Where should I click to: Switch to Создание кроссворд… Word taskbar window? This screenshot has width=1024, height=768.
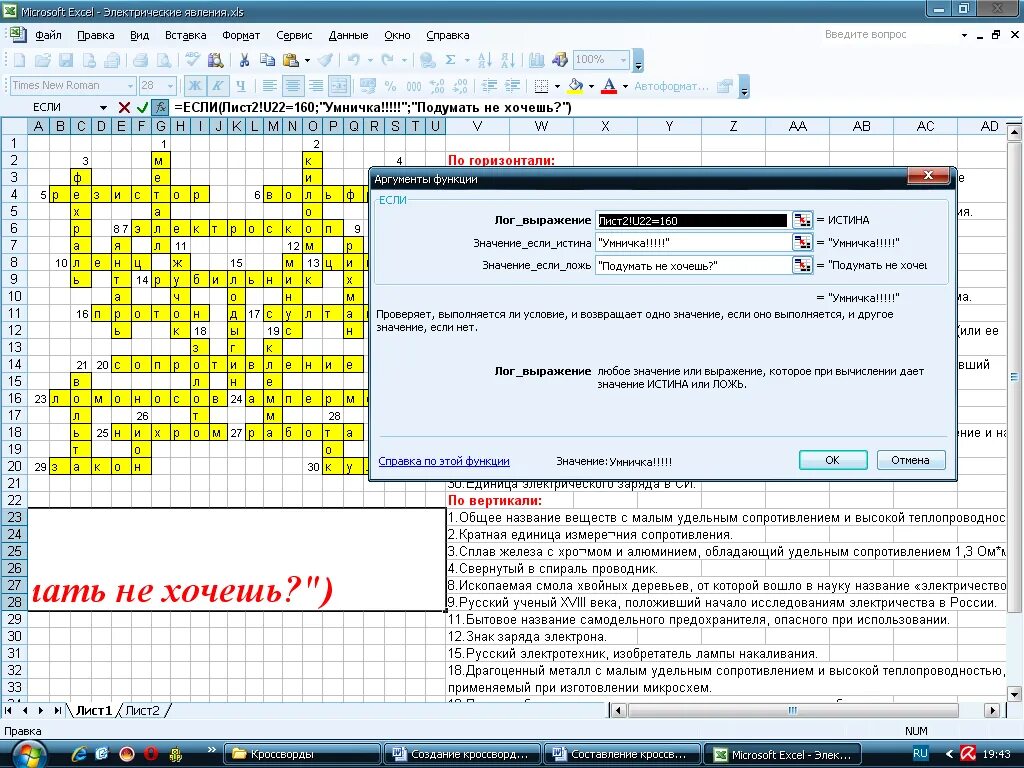click(x=462, y=754)
